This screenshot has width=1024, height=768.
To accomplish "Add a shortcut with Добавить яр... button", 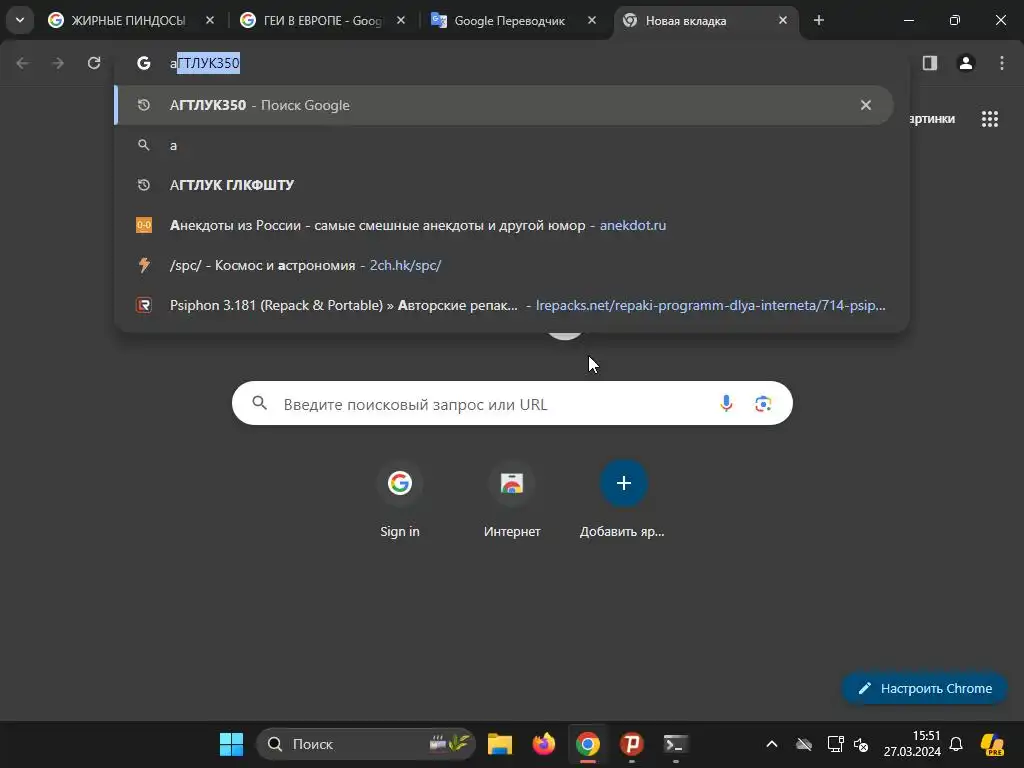I will point(623,501).
